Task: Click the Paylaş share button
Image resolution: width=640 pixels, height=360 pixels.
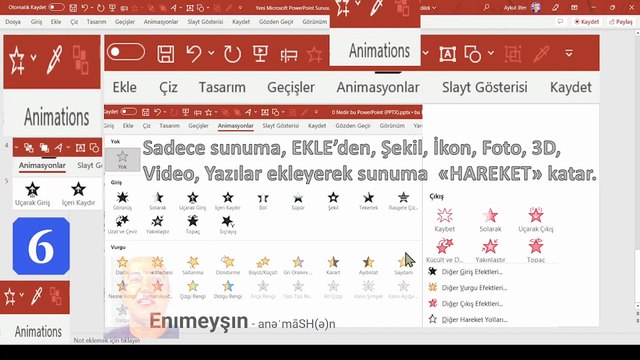Action: 621,22
